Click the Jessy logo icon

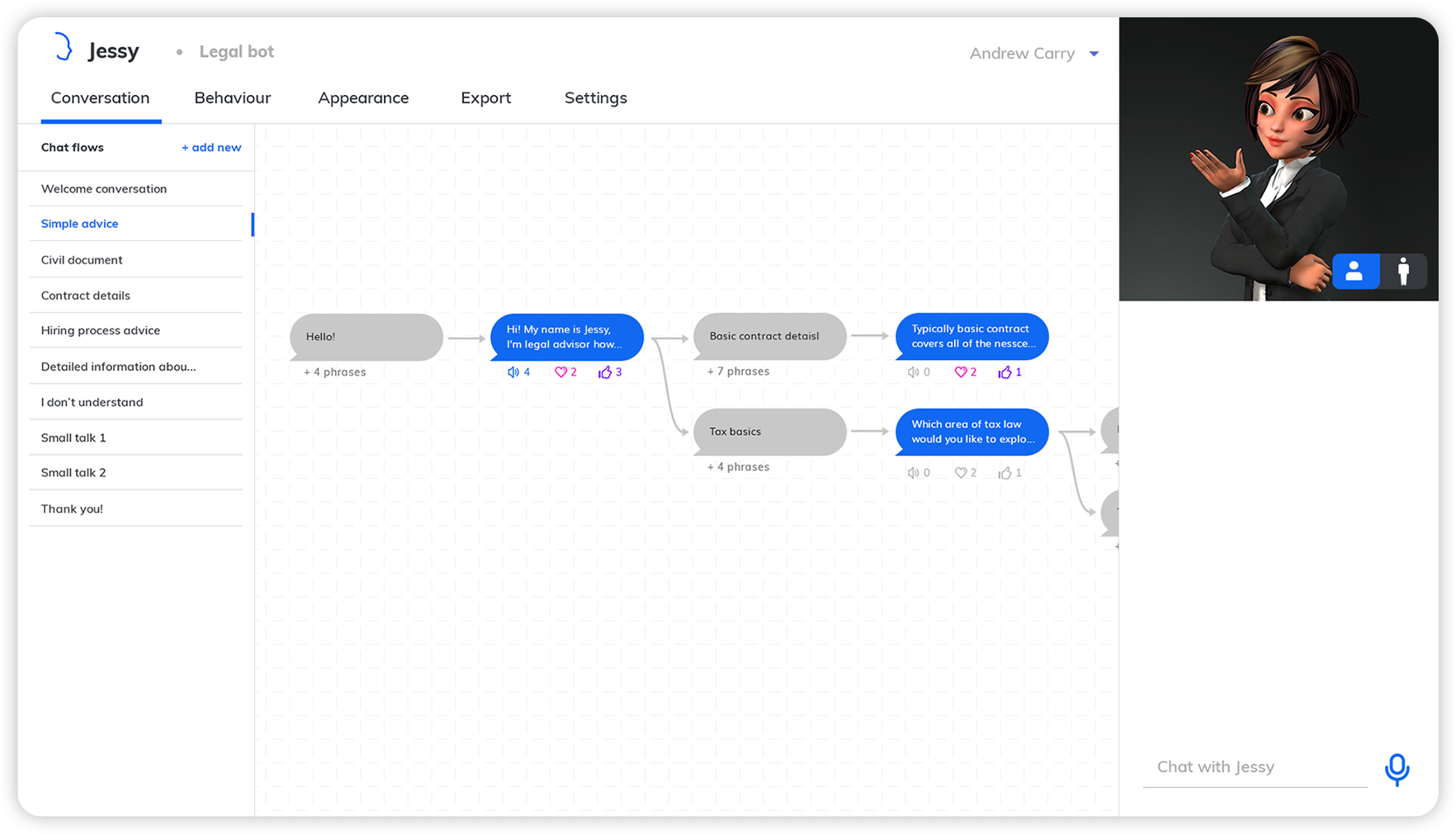tap(63, 47)
